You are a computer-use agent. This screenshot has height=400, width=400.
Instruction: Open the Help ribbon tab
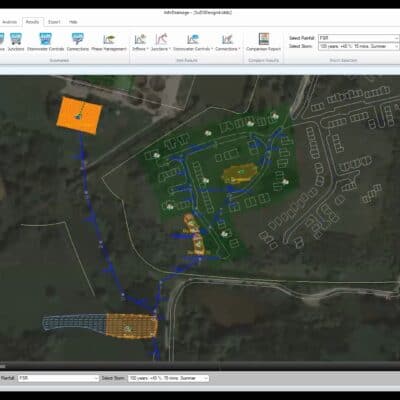[73, 22]
